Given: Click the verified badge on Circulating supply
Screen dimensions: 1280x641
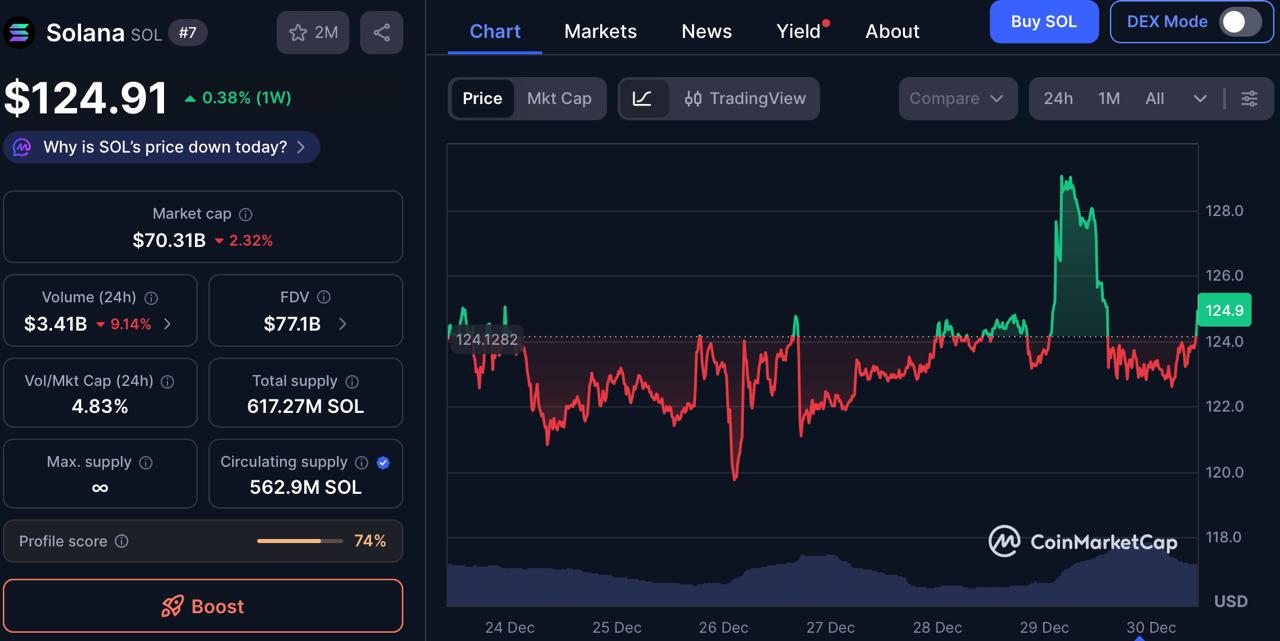Looking at the screenshot, I should (382, 462).
